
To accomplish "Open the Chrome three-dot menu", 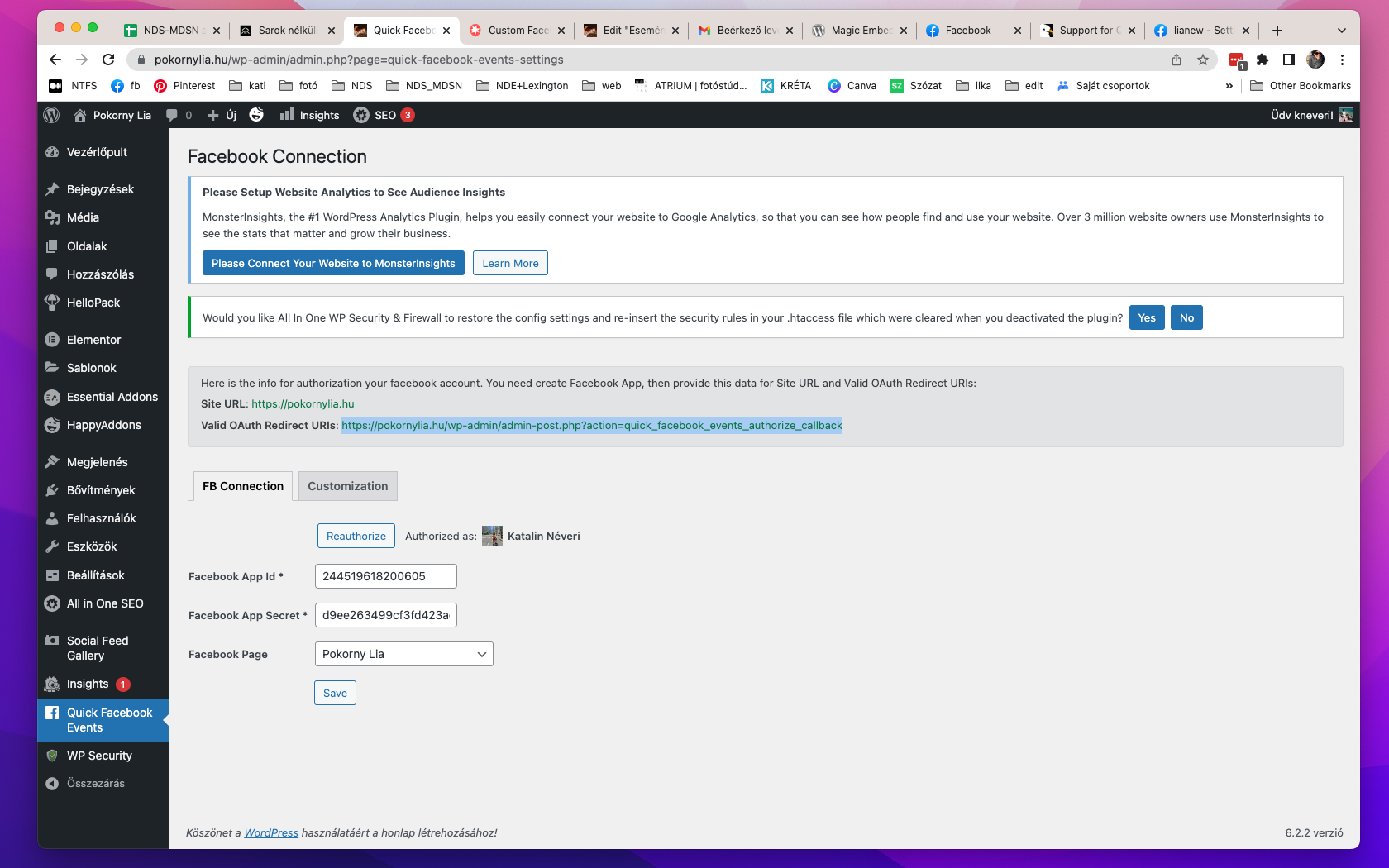I will [1343, 60].
